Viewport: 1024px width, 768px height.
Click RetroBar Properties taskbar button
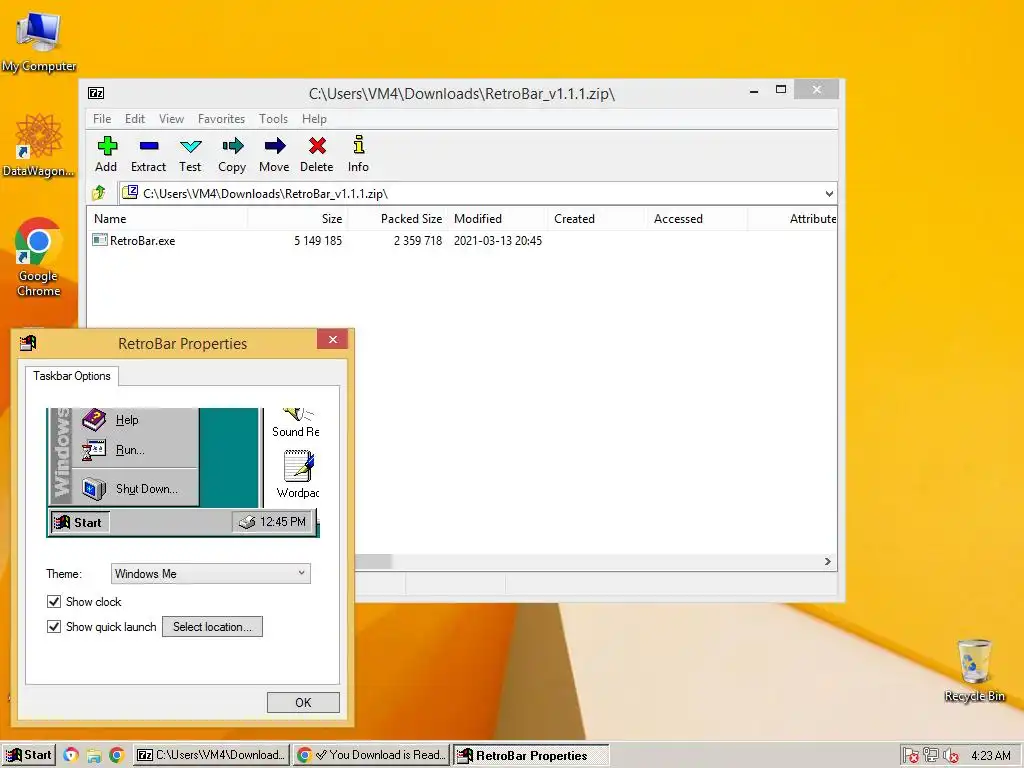pyautogui.click(x=531, y=756)
